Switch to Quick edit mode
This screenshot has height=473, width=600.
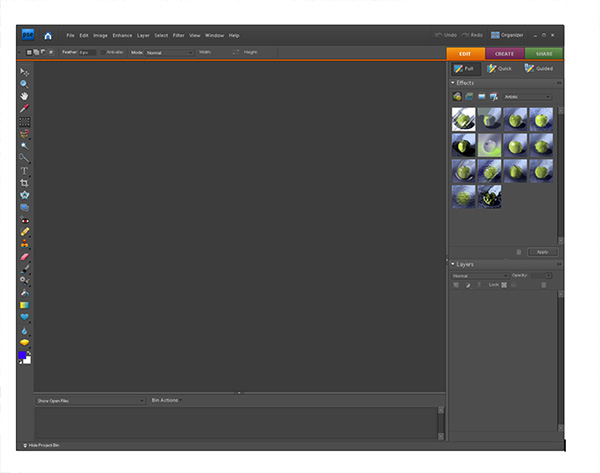499,69
